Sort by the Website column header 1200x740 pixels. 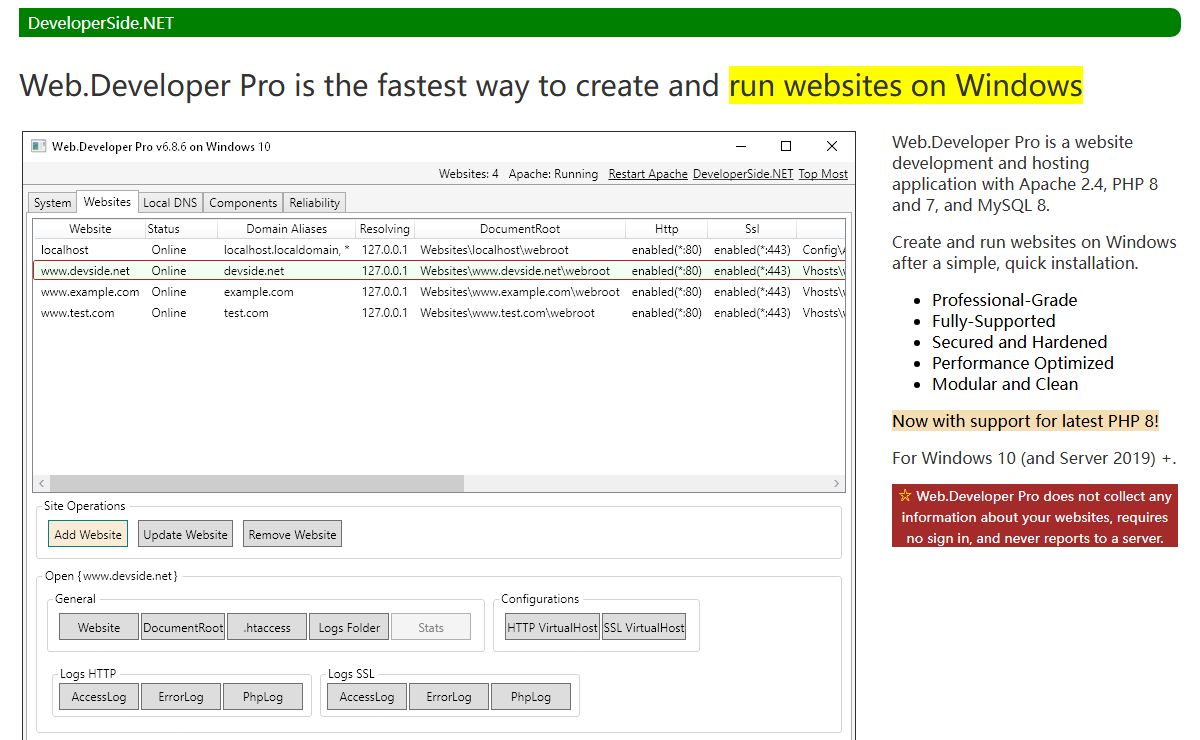point(90,229)
